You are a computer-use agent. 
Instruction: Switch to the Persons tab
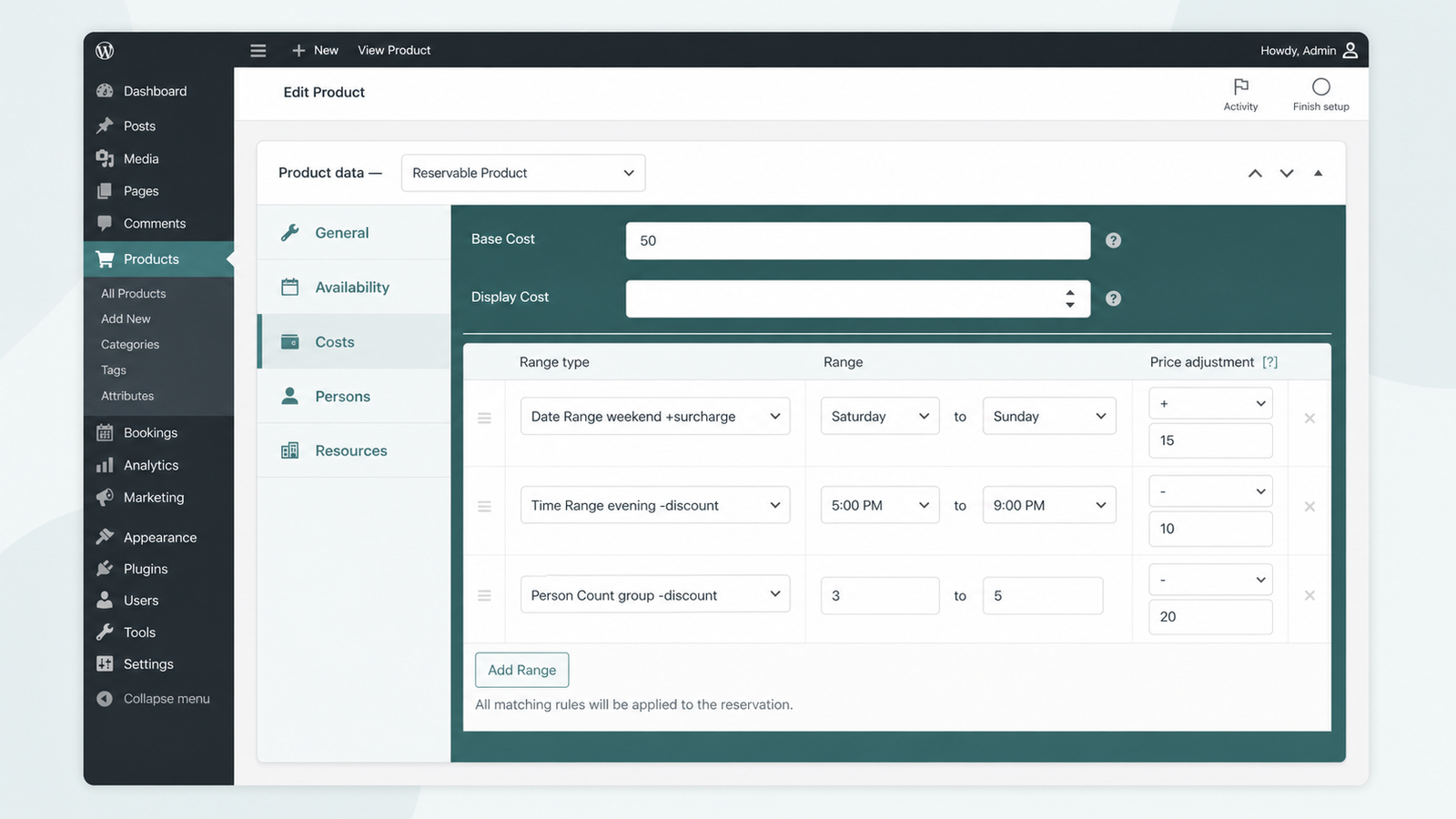coord(354,397)
